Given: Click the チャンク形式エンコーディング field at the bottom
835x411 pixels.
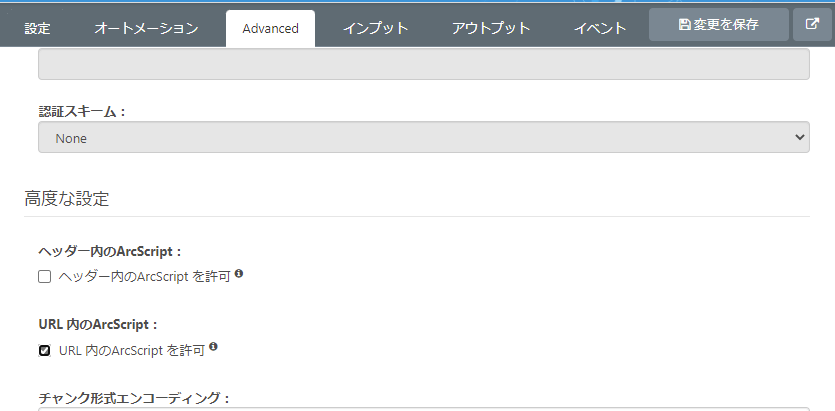Looking at the screenshot, I should coord(423,408).
